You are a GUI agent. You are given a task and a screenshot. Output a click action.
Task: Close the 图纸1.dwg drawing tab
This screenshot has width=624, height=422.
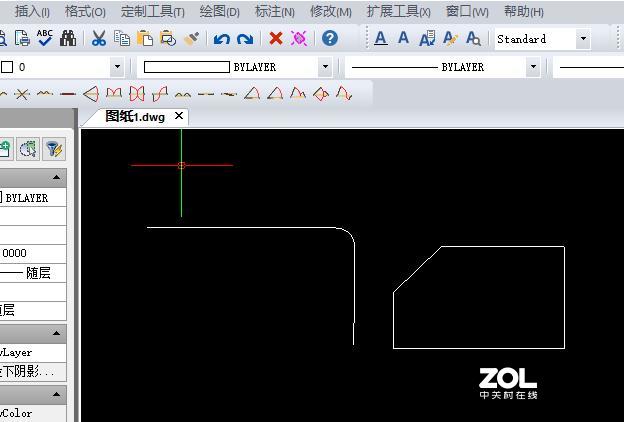pos(179,116)
